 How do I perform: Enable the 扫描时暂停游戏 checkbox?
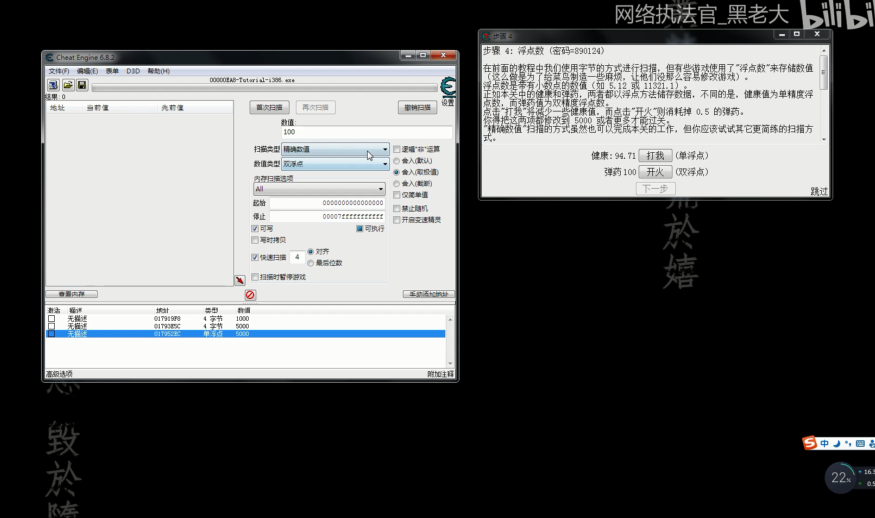[255, 276]
